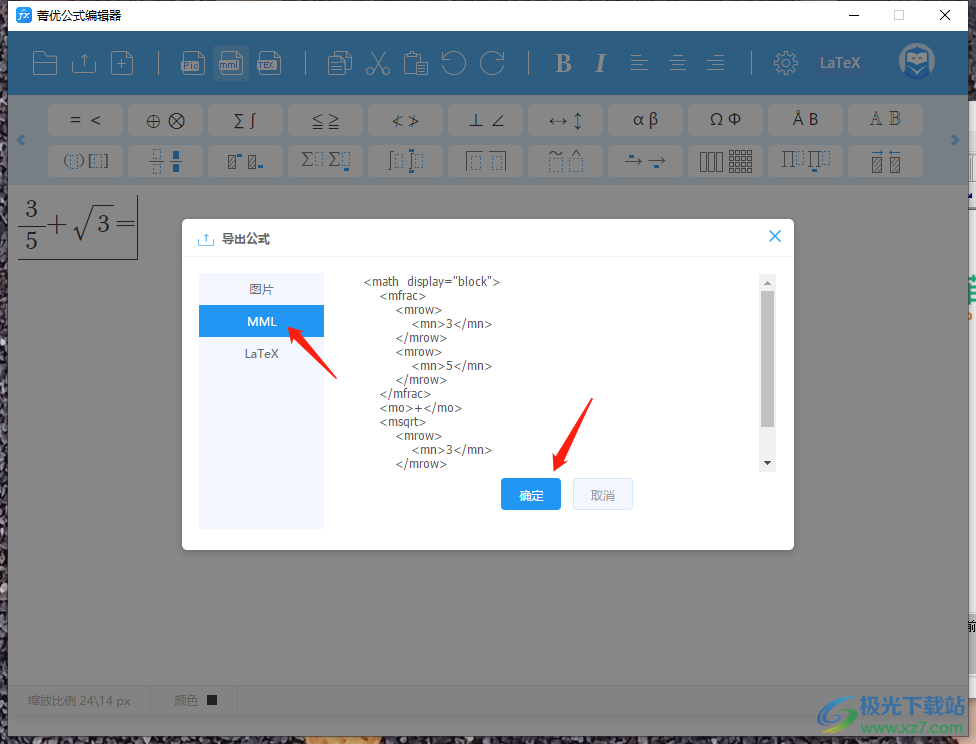Open the vector arrow overbar templates

pos(885,161)
